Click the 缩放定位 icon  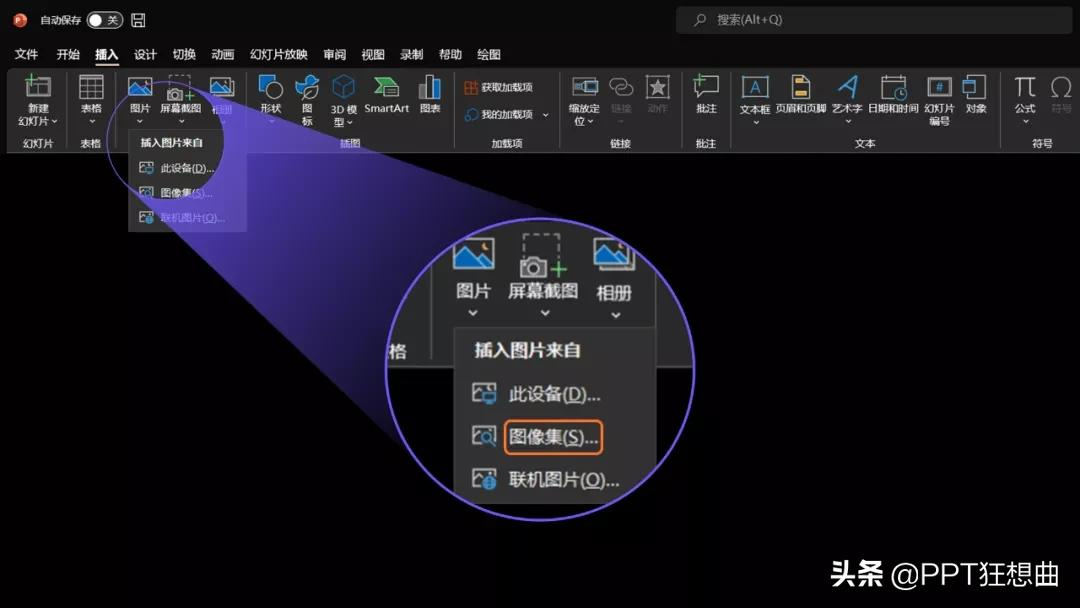584,87
